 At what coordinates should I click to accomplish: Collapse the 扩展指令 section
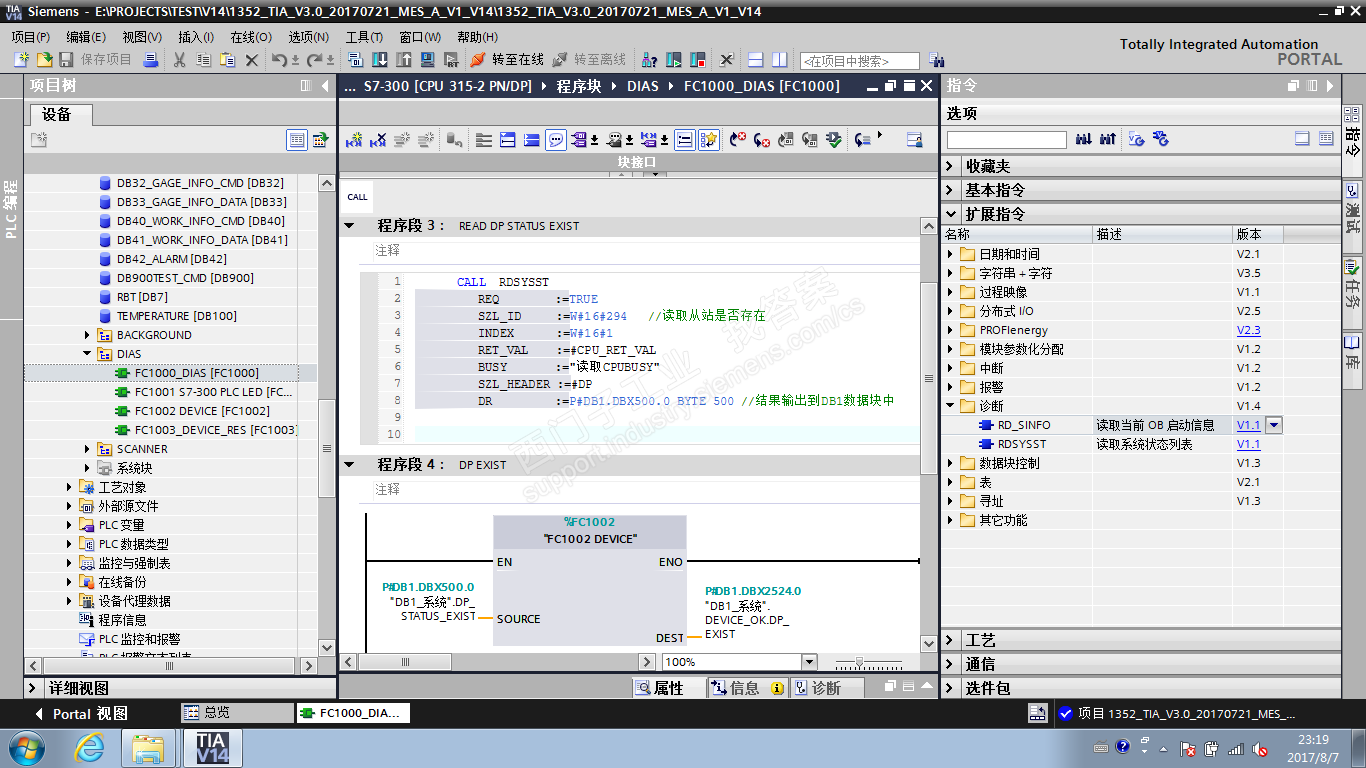pos(950,214)
